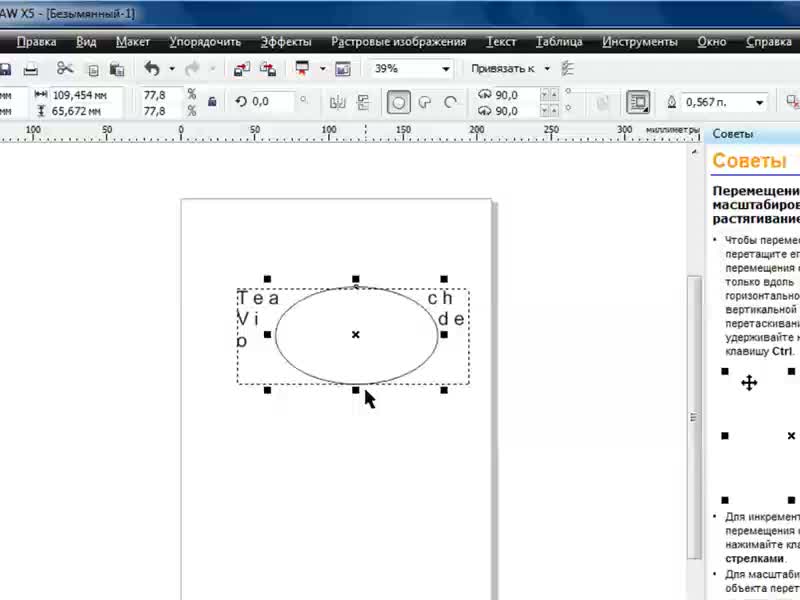This screenshot has width=800, height=600.
Task: Click the To front of layer icon
Action: (603, 103)
